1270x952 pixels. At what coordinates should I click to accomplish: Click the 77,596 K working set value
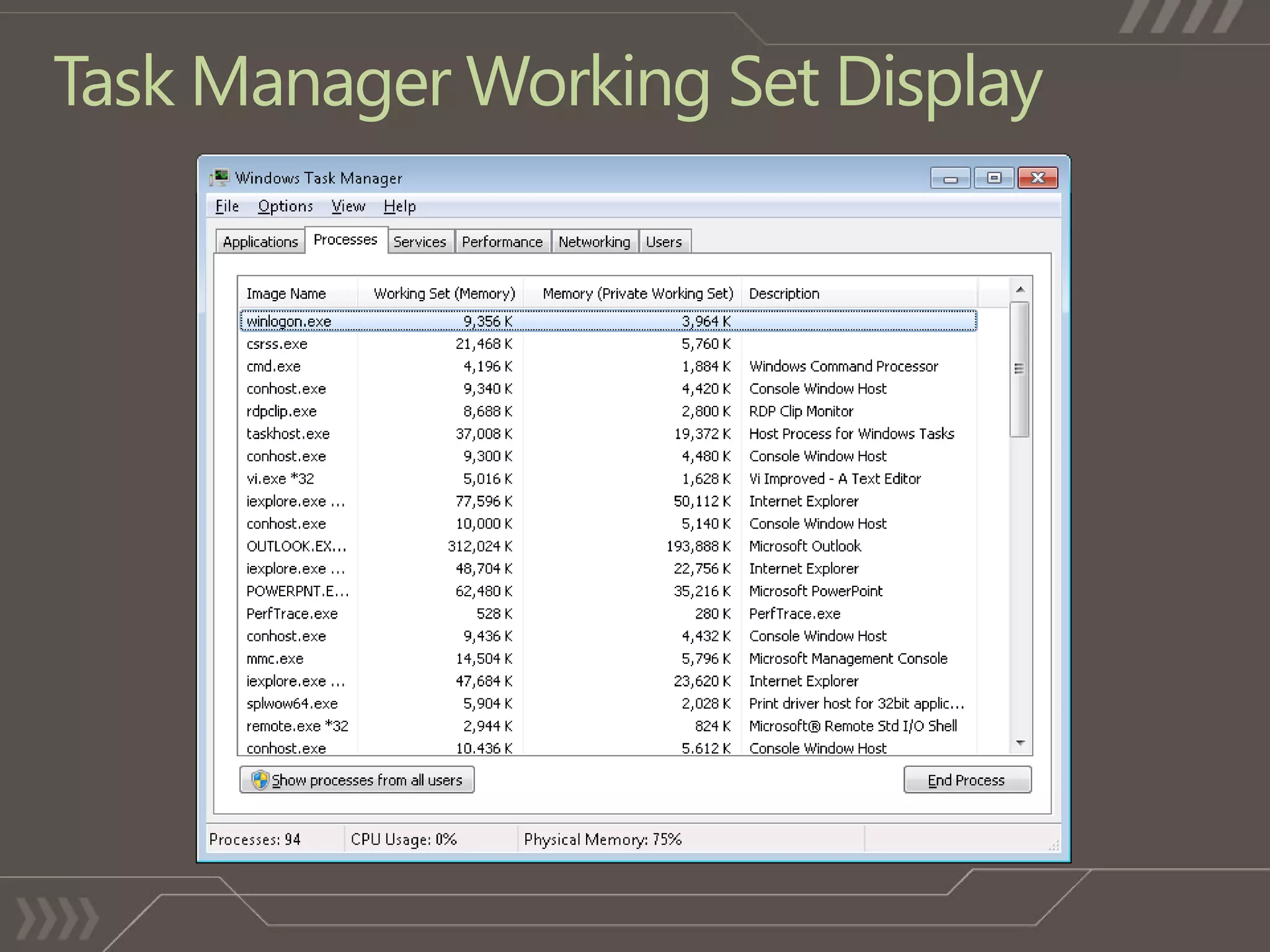[484, 501]
